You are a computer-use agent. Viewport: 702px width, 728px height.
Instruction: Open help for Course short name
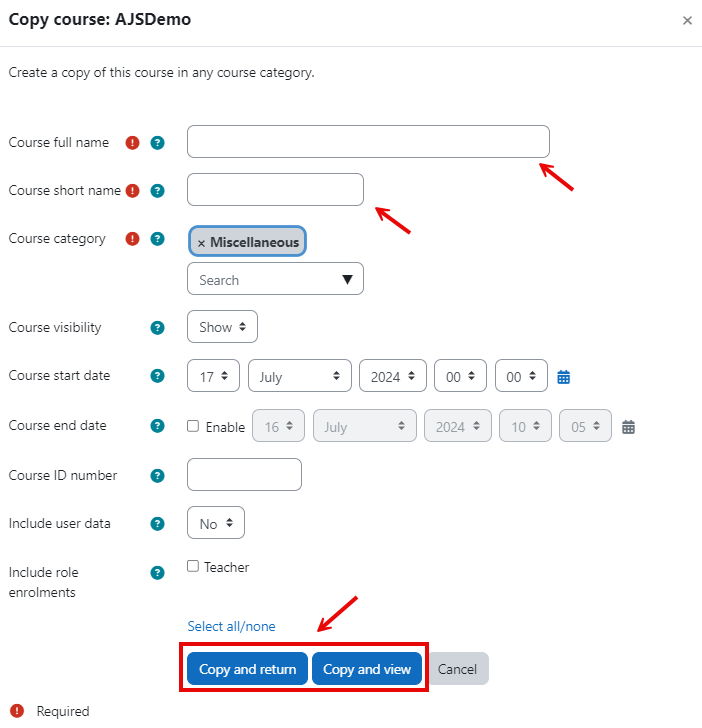click(157, 190)
